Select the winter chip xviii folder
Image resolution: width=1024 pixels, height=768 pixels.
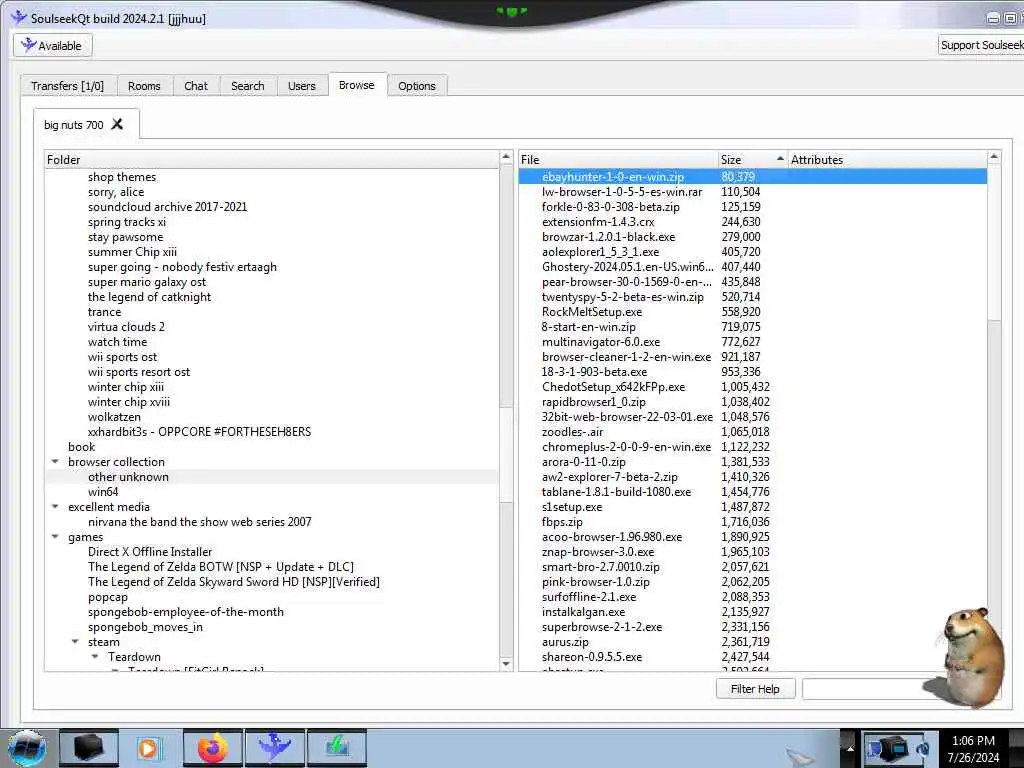tap(129, 402)
